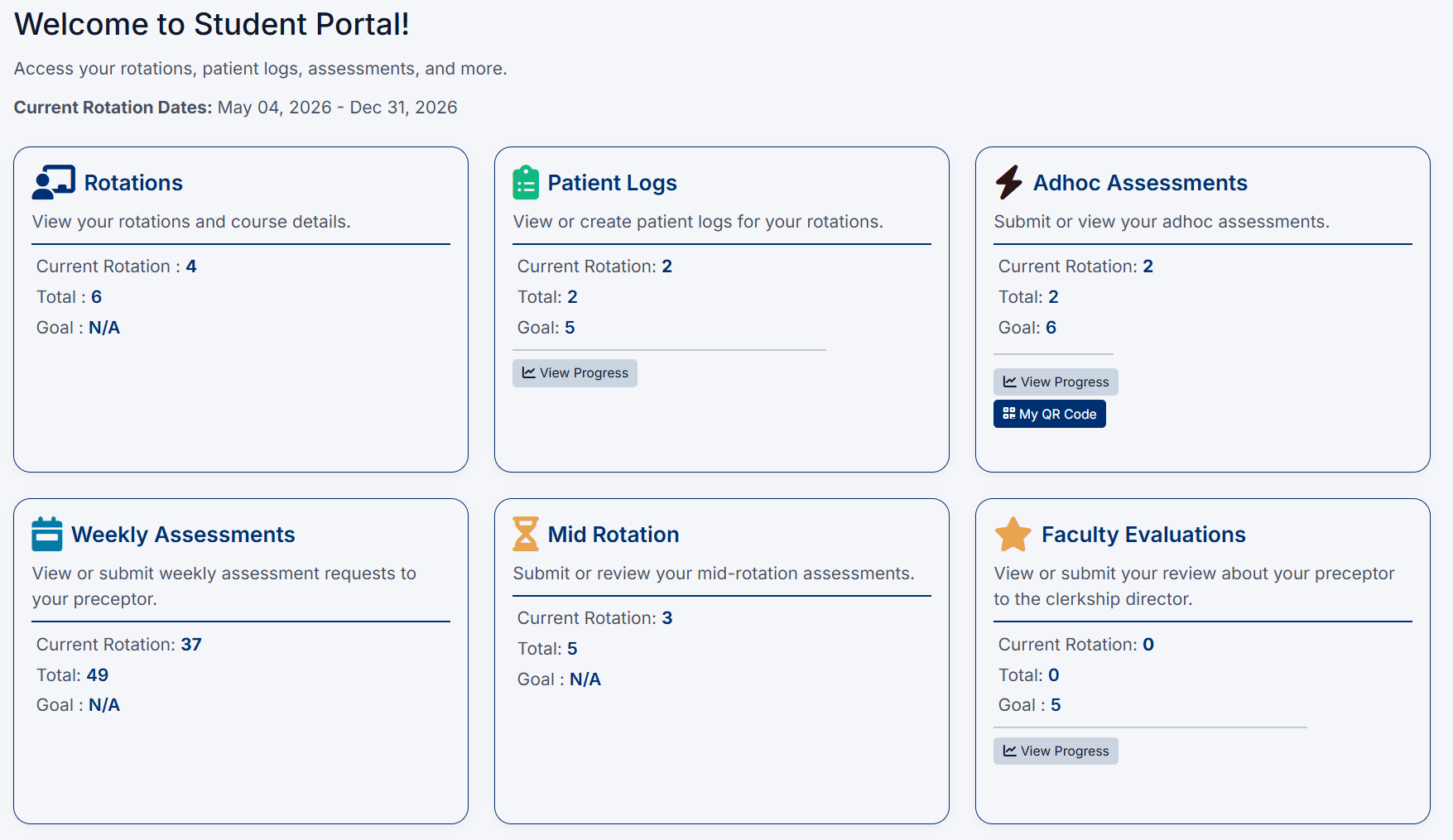Viewport: 1453px width, 840px height.
Task: Click the Weekly Assessments current rotation count 37
Action: [x=191, y=645]
